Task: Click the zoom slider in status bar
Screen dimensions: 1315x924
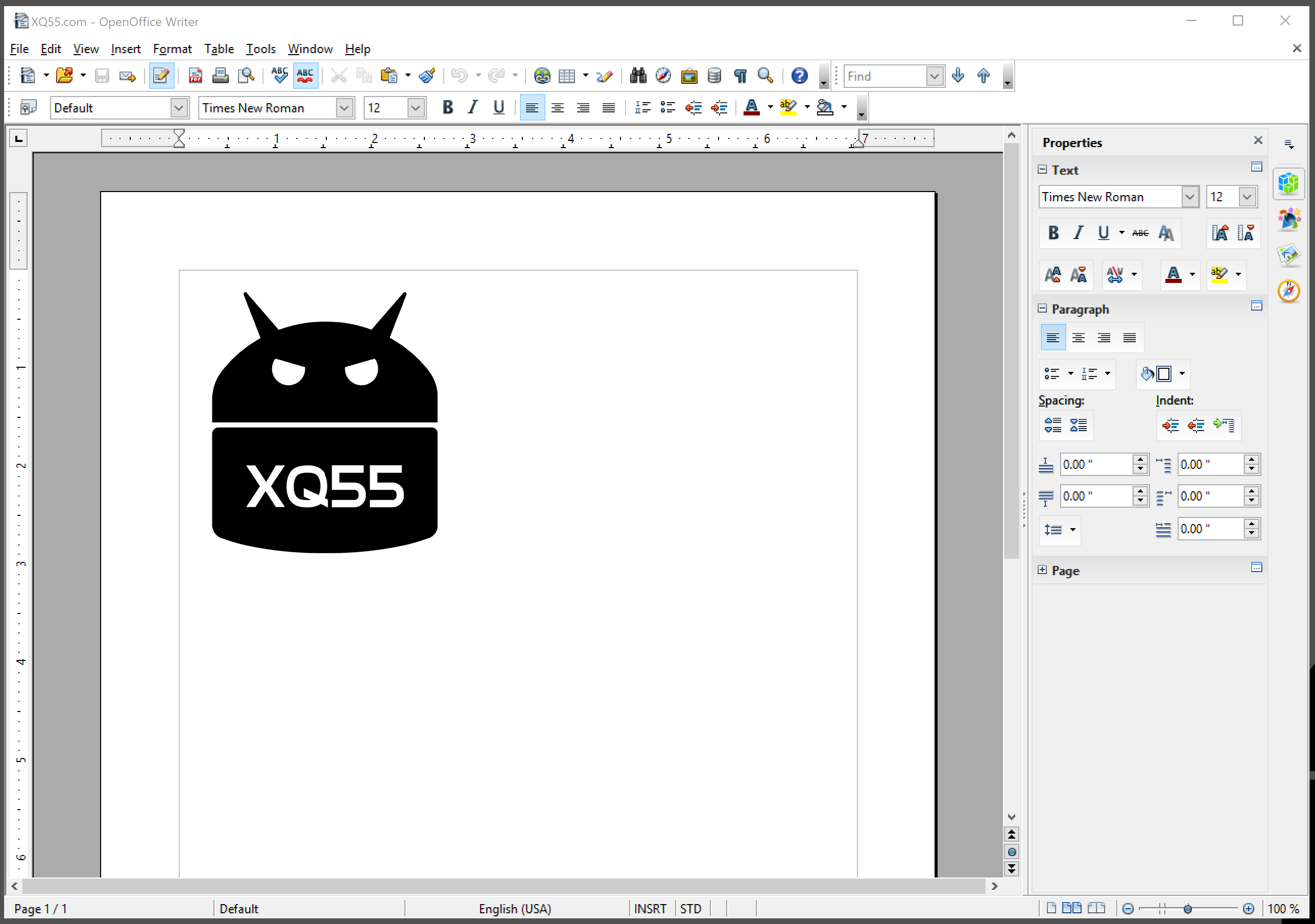Action: 1187,909
